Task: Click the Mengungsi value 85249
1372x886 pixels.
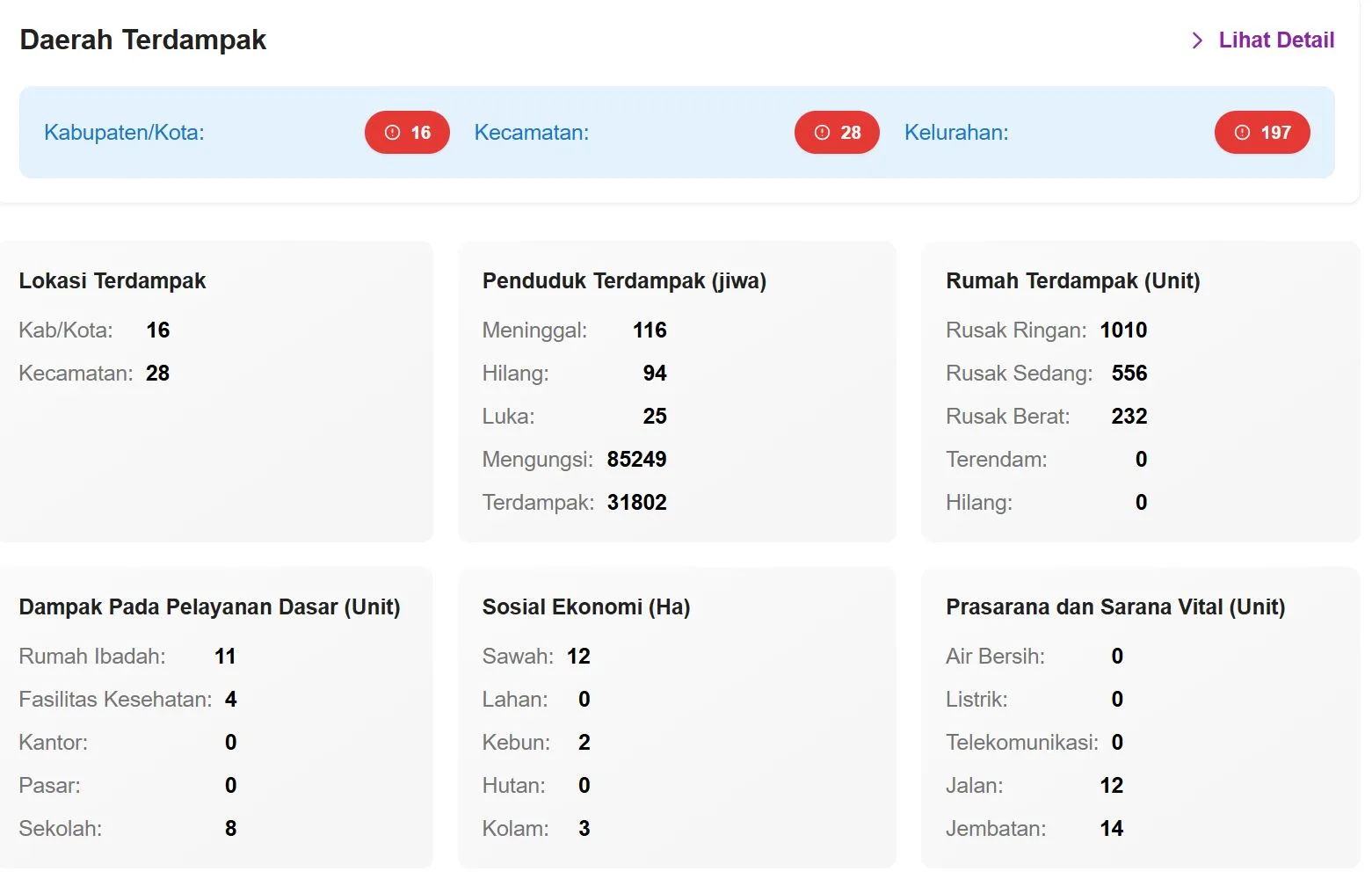Action: pyautogui.click(x=636, y=460)
